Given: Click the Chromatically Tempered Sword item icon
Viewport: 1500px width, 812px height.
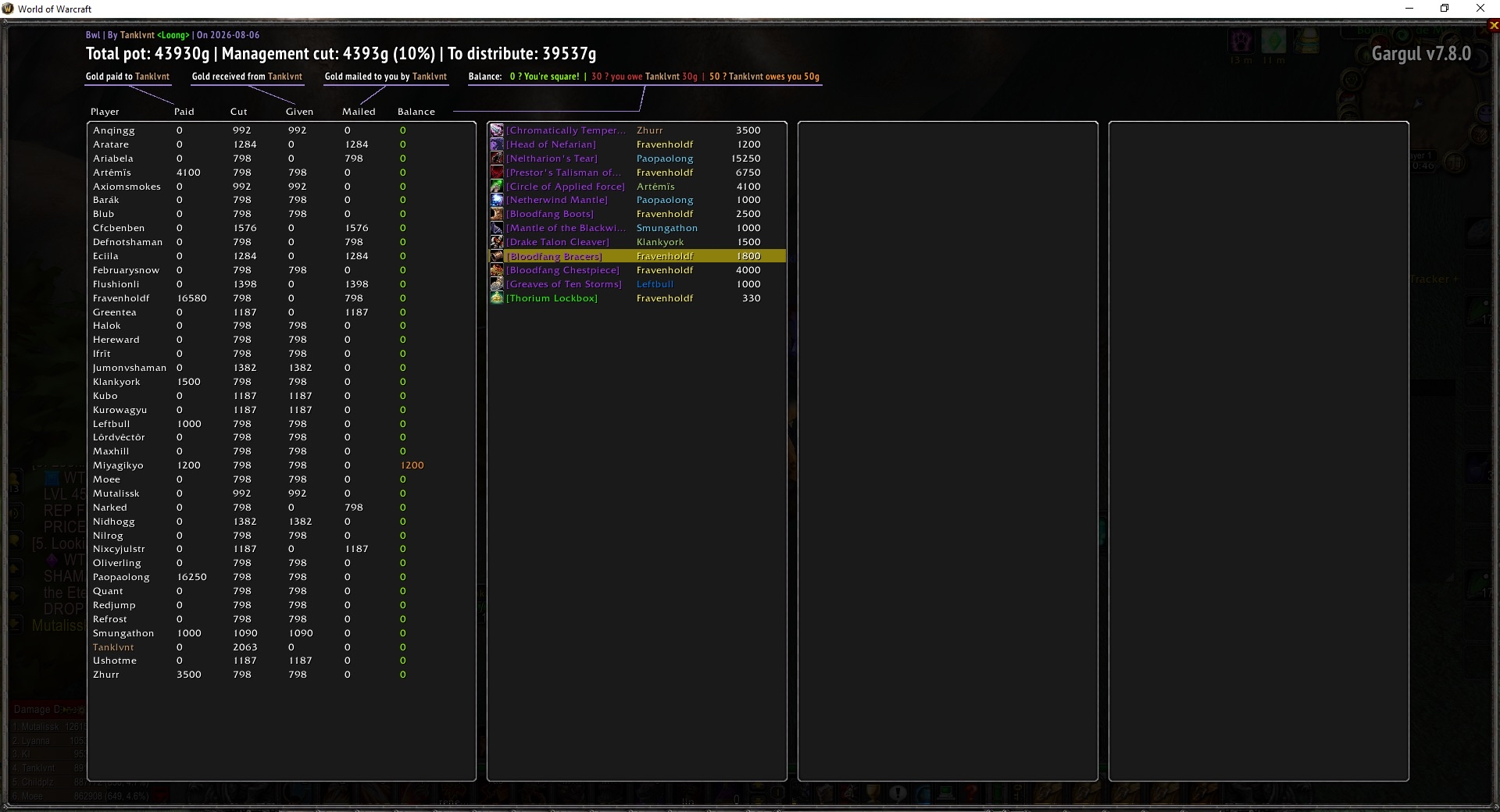Looking at the screenshot, I should click(x=497, y=130).
